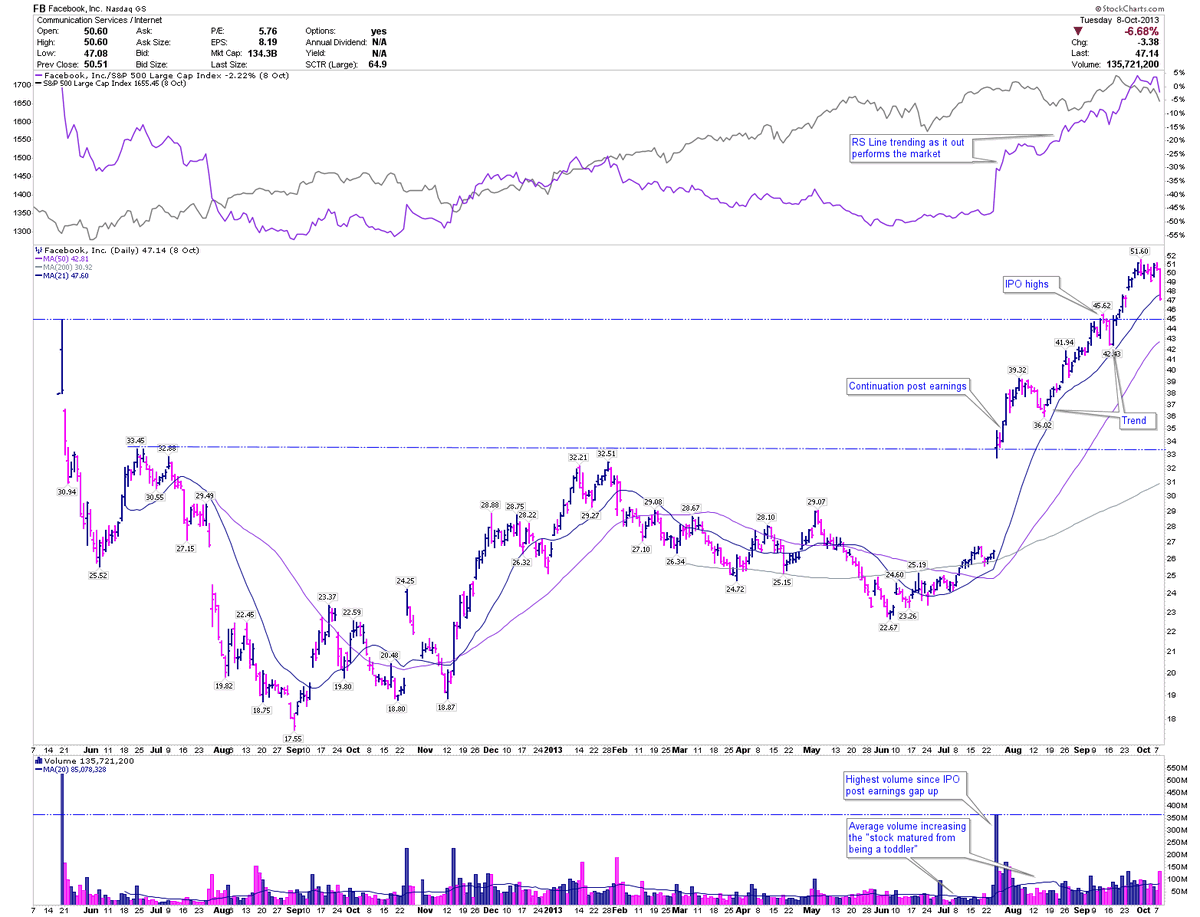Click the Options value 'yes'

point(378,30)
